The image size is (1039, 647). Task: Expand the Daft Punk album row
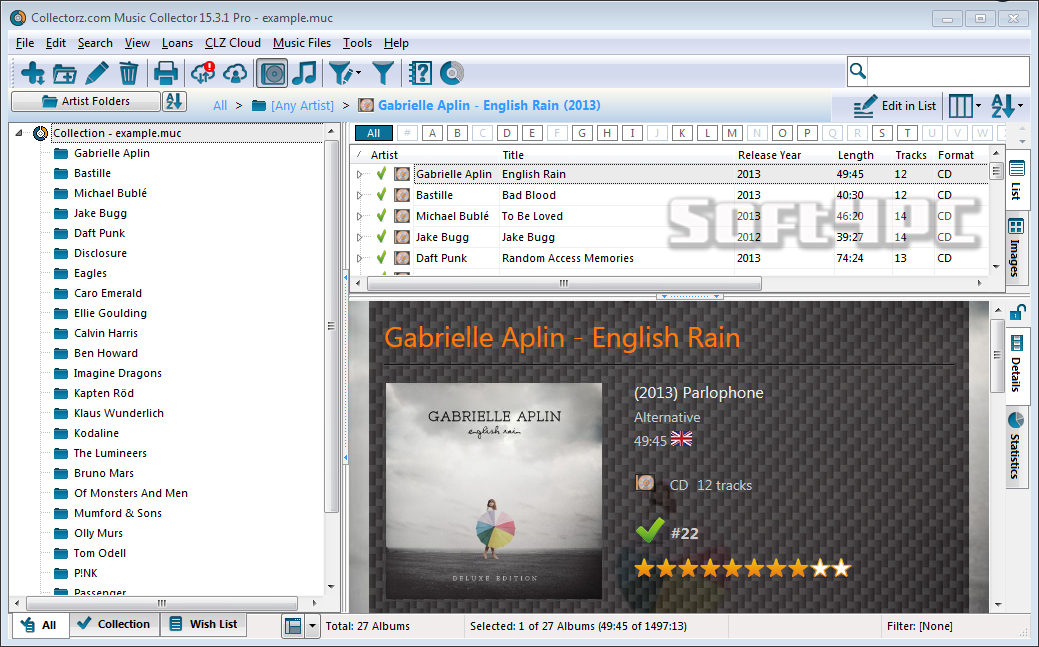tap(360, 259)
